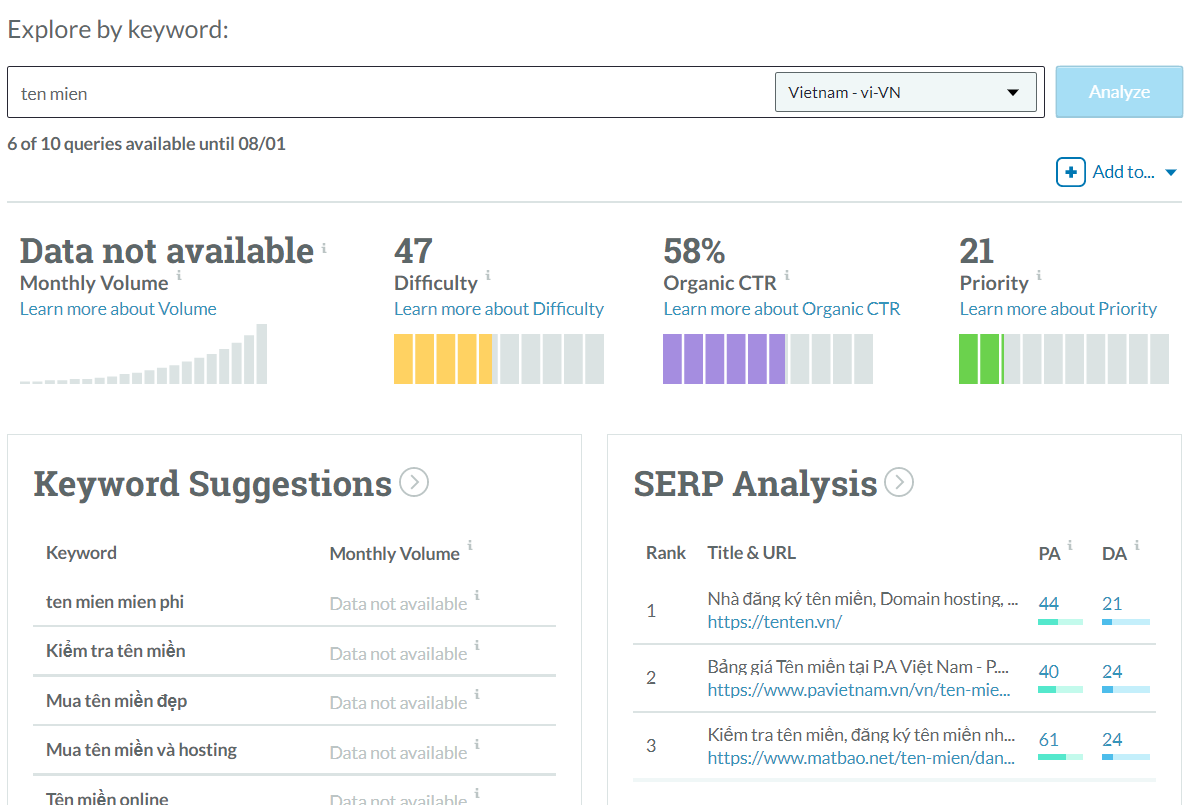Click the info icon next to Difficulty
1191x805 pixels.
(x=488, y=276)
